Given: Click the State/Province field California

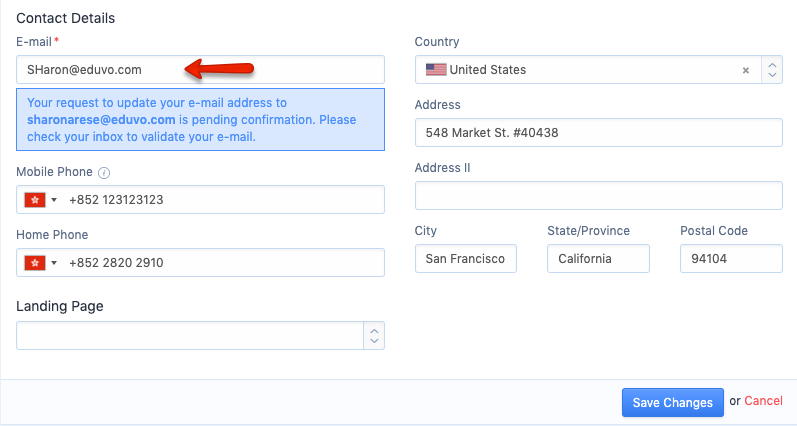Looking at the screenshot, I should tap(598, 259).
